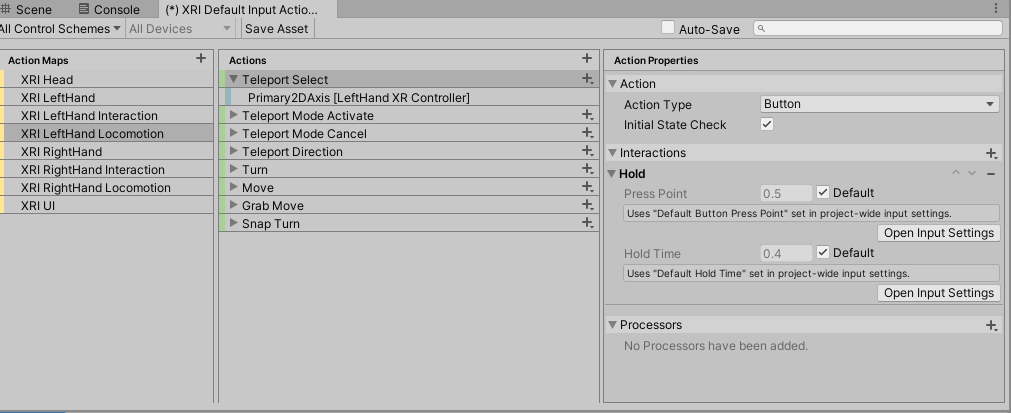This screenshot has width=1011, height=413.
Task: Add binding to Teleport Select action
Action: pyautogui.click(x=587, y=79)
